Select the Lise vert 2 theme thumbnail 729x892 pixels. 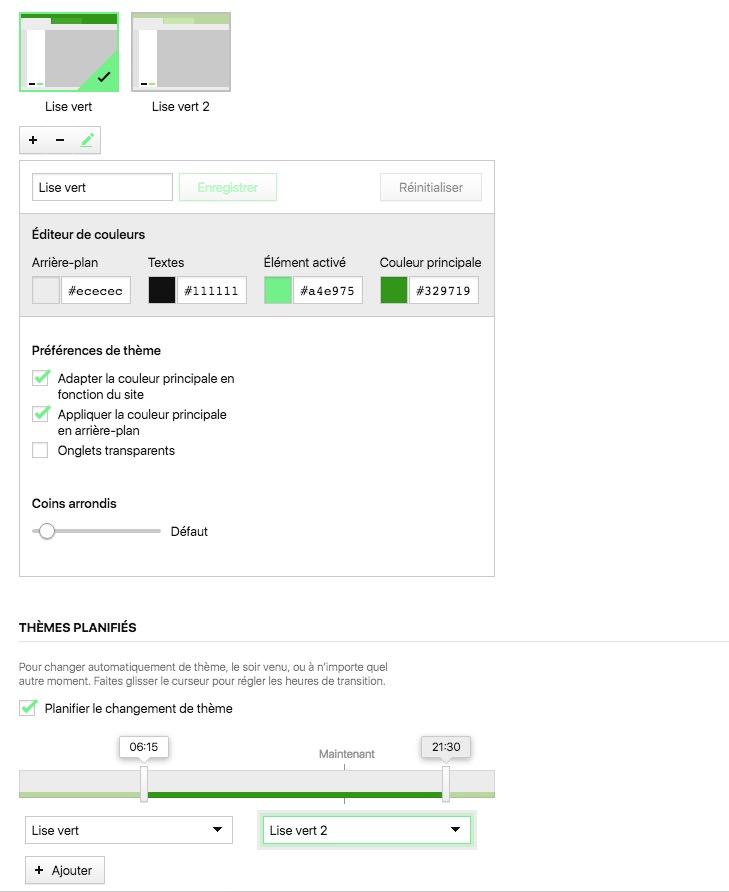[x=181, y=52]
